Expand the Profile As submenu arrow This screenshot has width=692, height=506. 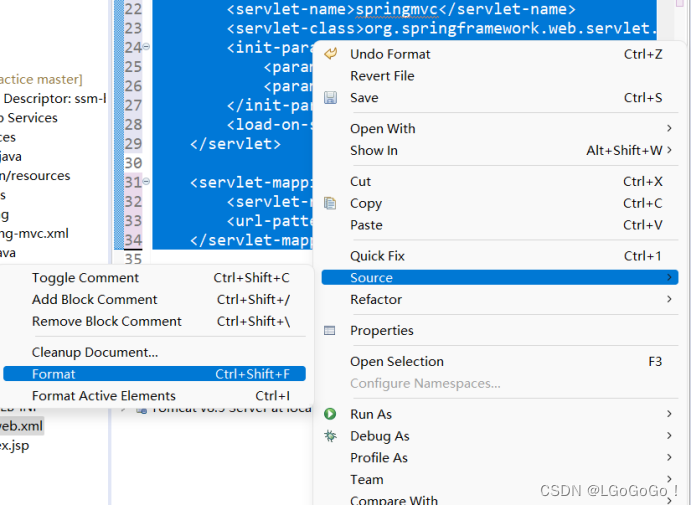tap(669, 457)
